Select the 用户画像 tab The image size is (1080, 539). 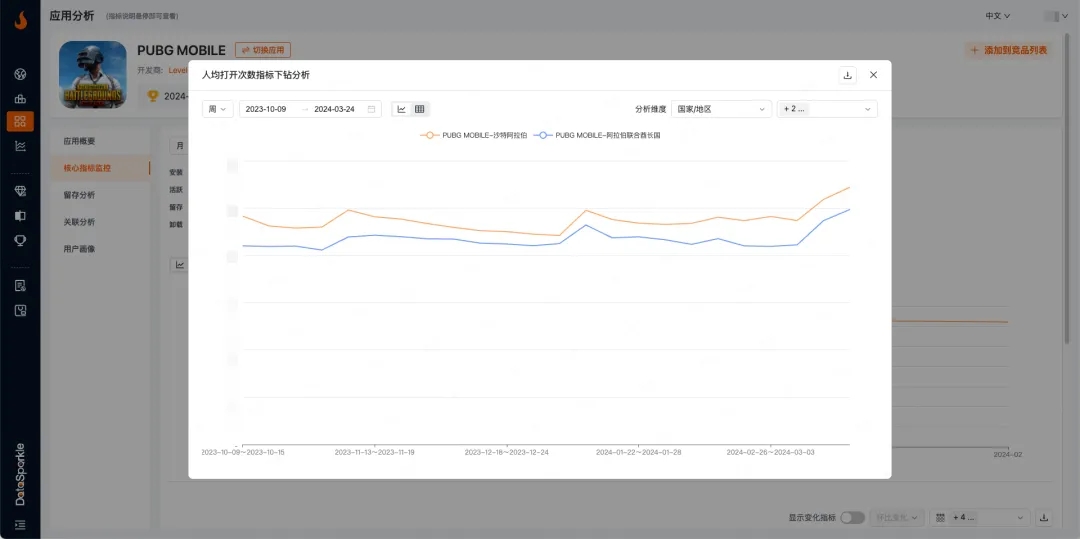[80, 249]
